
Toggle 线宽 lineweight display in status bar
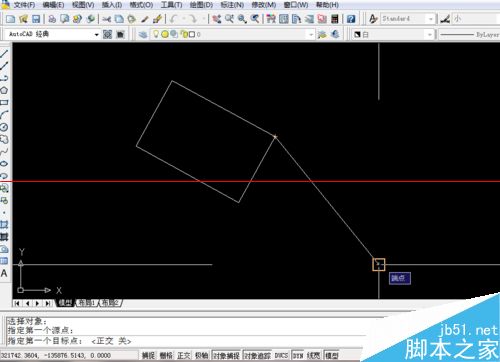coord(313,355)
